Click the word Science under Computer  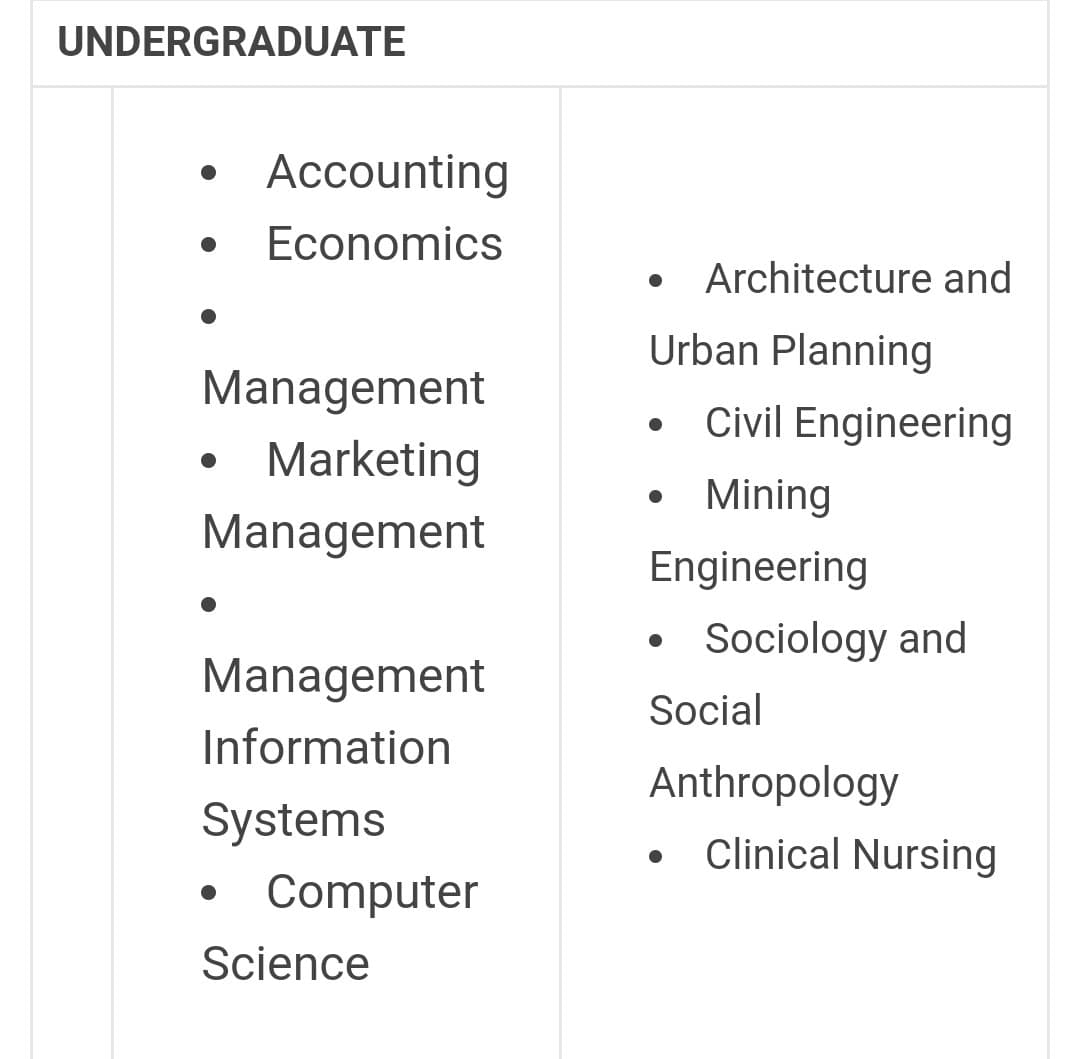pos(285,963)
